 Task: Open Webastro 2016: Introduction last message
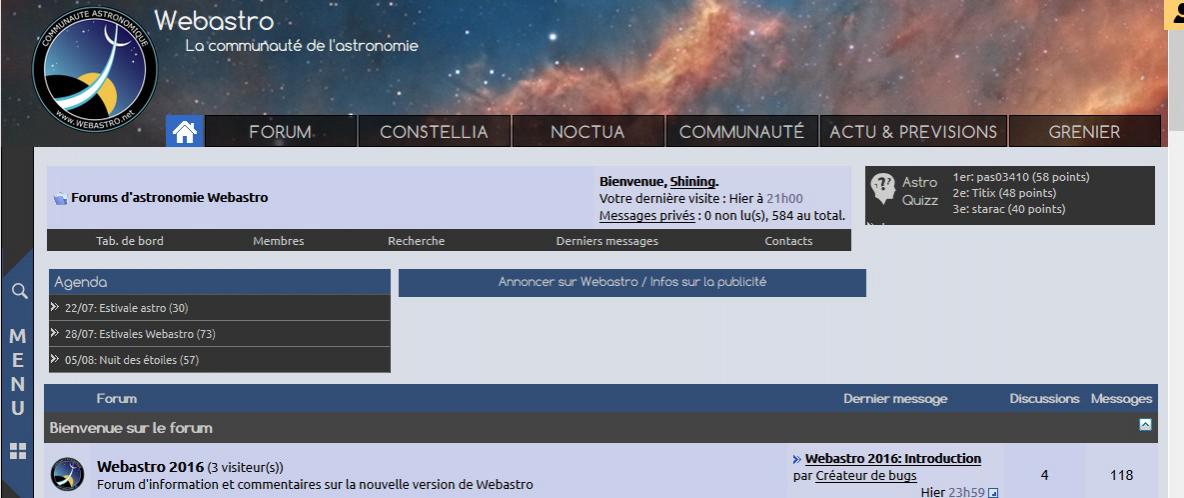point(893,459)
